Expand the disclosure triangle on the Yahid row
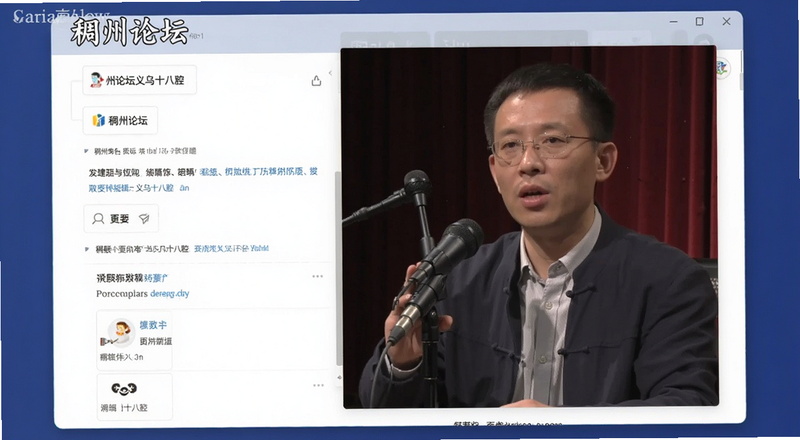 point(87,249)
